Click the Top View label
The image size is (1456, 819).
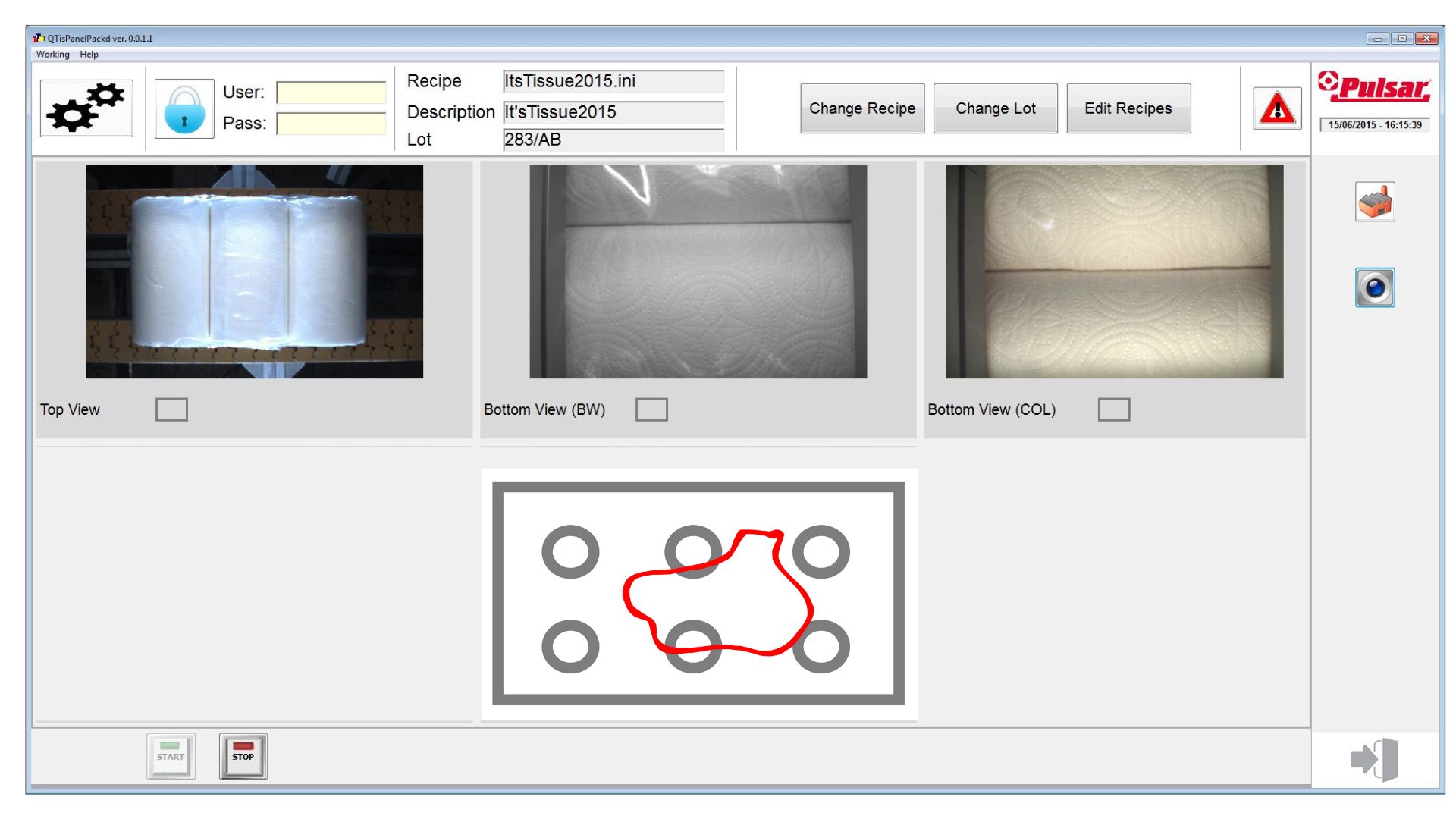pos(70,409)
